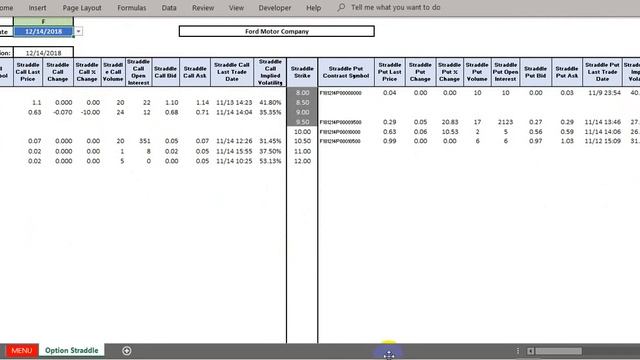The width and height of the screenshot is (640, 360).
Task: Select the 2123 put open interest cell
Action: click(x=505, y=122)
